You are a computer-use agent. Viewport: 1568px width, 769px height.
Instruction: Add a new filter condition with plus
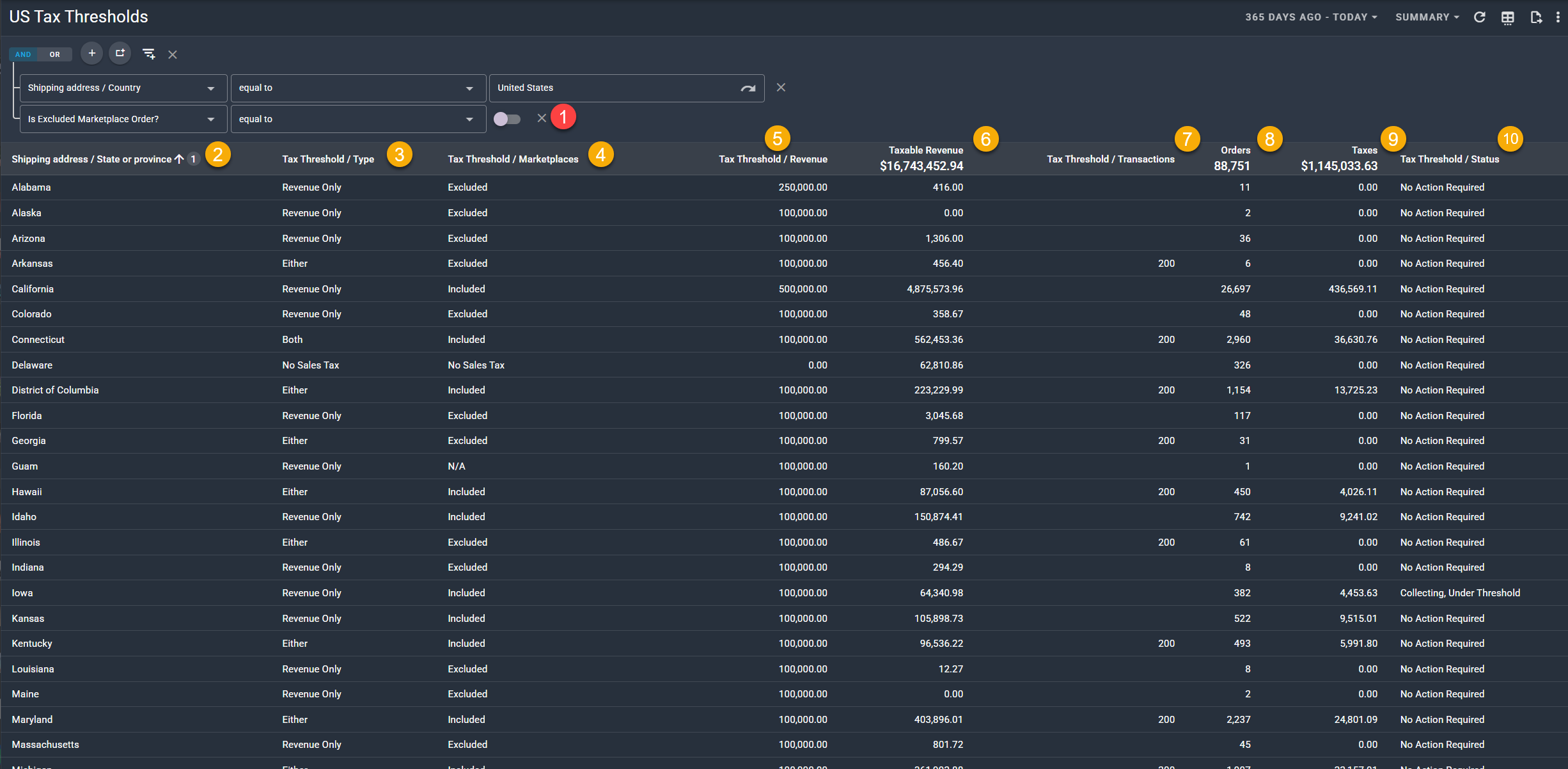pyautogui.click(x=92, y=54)
